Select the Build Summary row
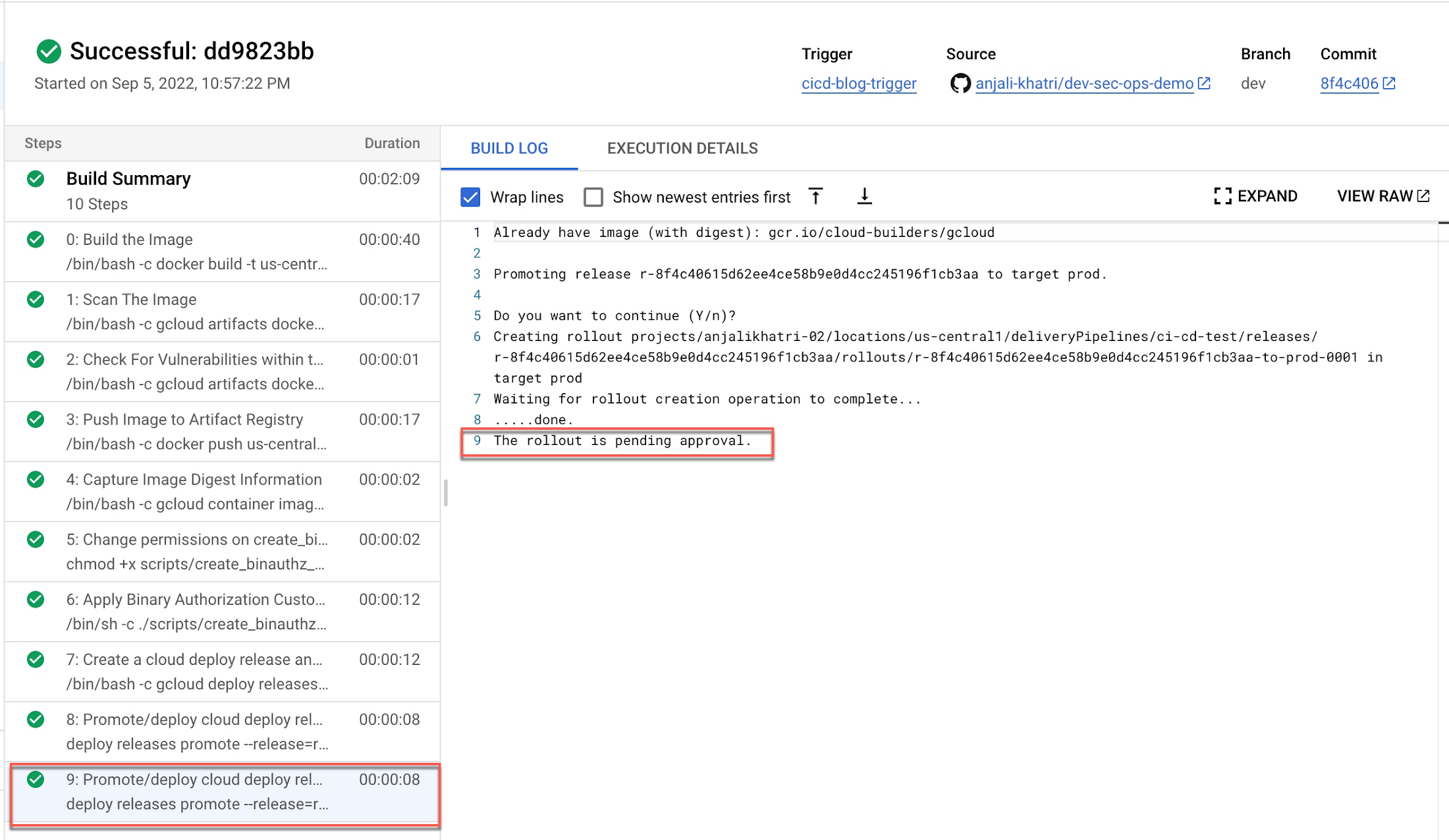This screenshot has width=1449, height=840. click(x=223, y=192)
